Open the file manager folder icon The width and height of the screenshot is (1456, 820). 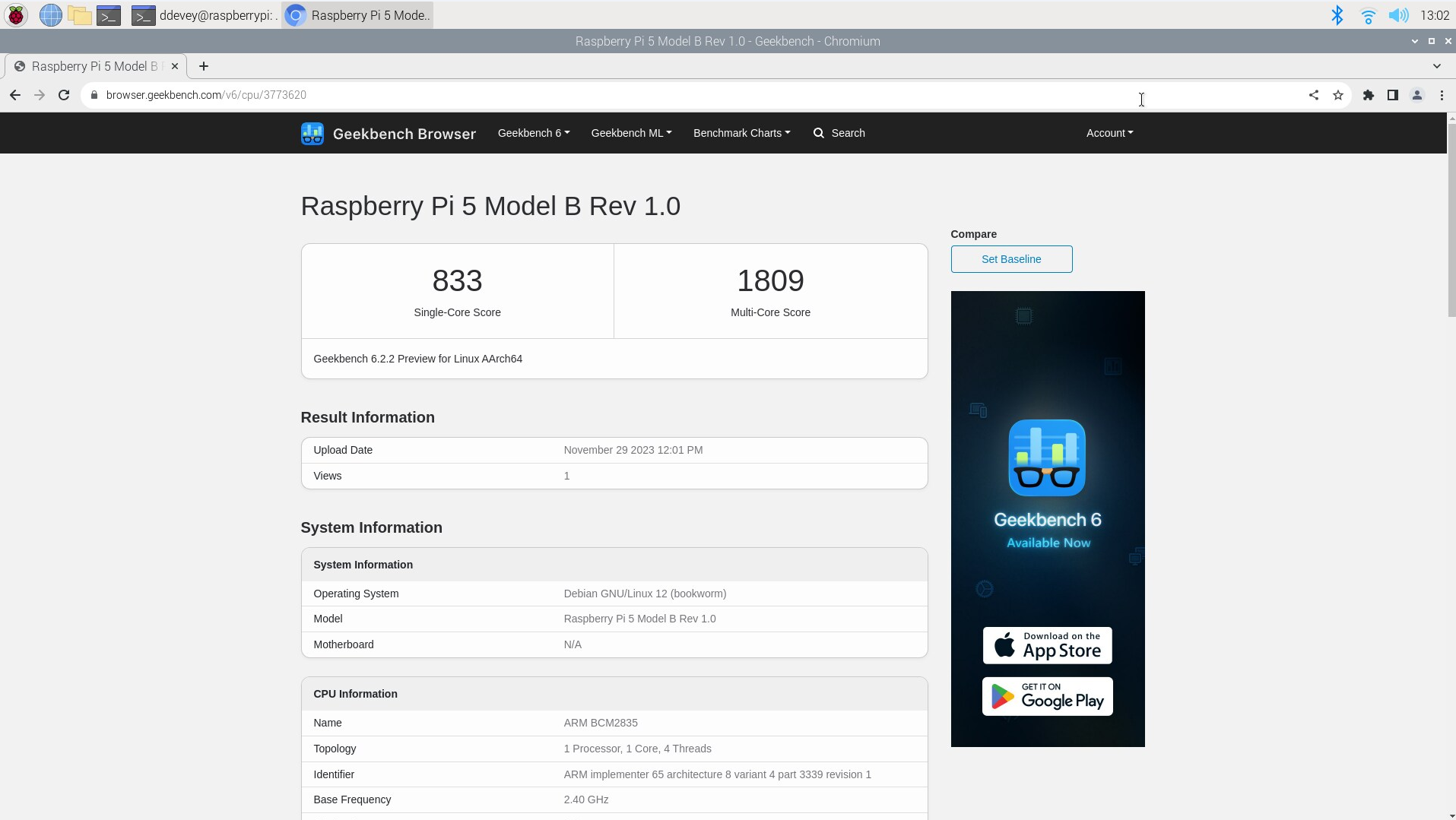[x=79, y=14]
